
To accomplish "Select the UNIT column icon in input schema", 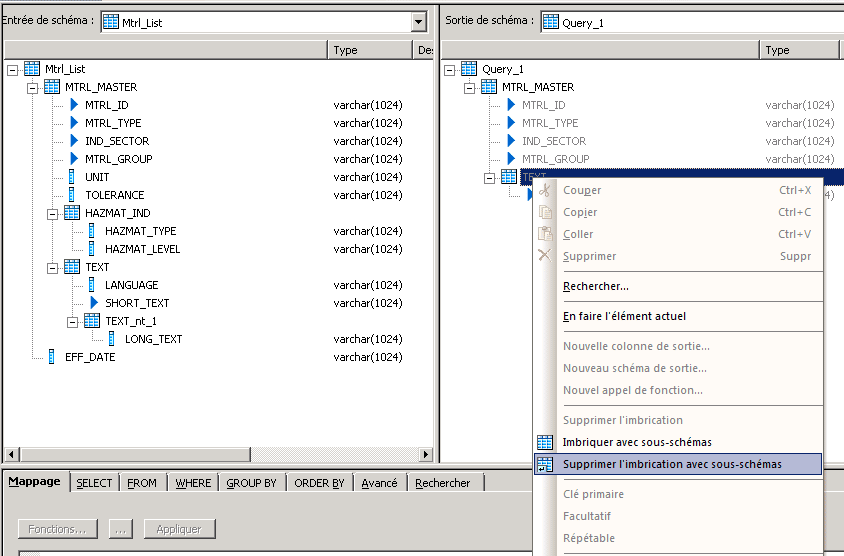I will [x=73, y=177].
